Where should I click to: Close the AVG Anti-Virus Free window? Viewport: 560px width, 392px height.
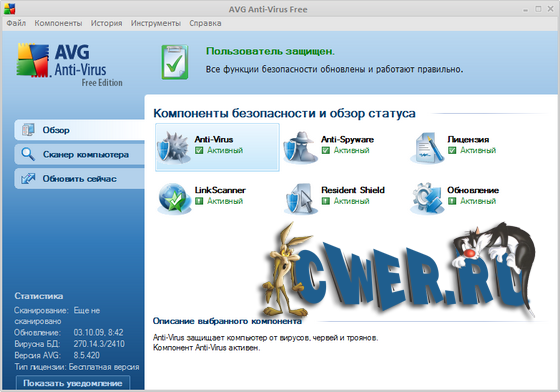click(550, 9)
